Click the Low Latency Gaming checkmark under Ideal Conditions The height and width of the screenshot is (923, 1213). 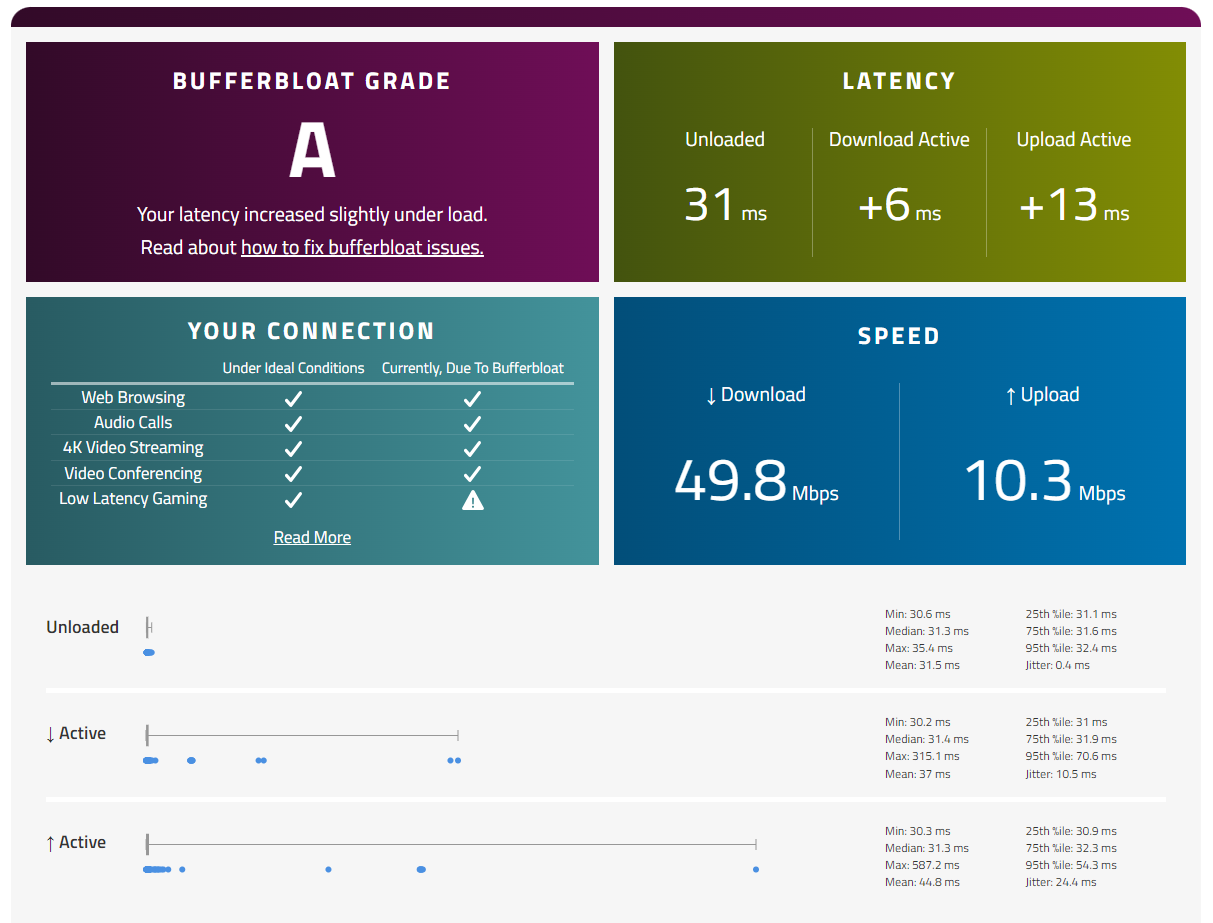click(x=293, y=499)
